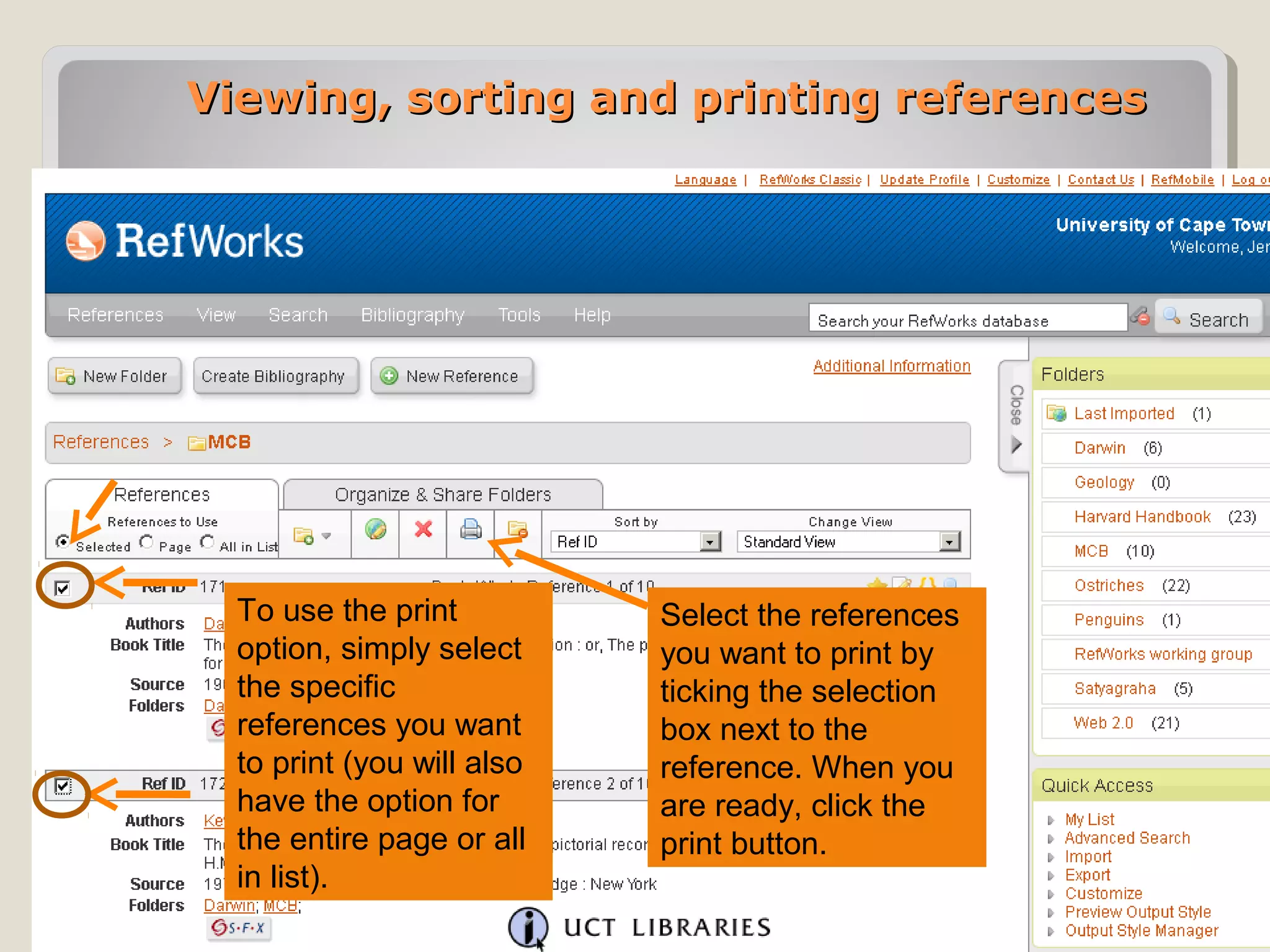Expand the add-to-folder dropdown arrow
The image size is (1270, 952).
click(326, 535)
